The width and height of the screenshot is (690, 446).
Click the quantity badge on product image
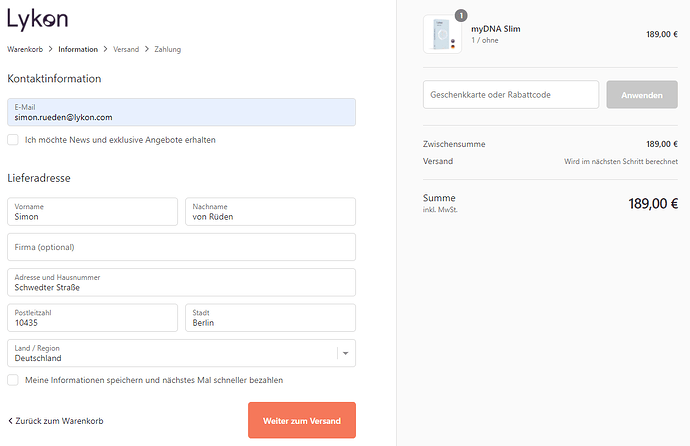(461, 15)
